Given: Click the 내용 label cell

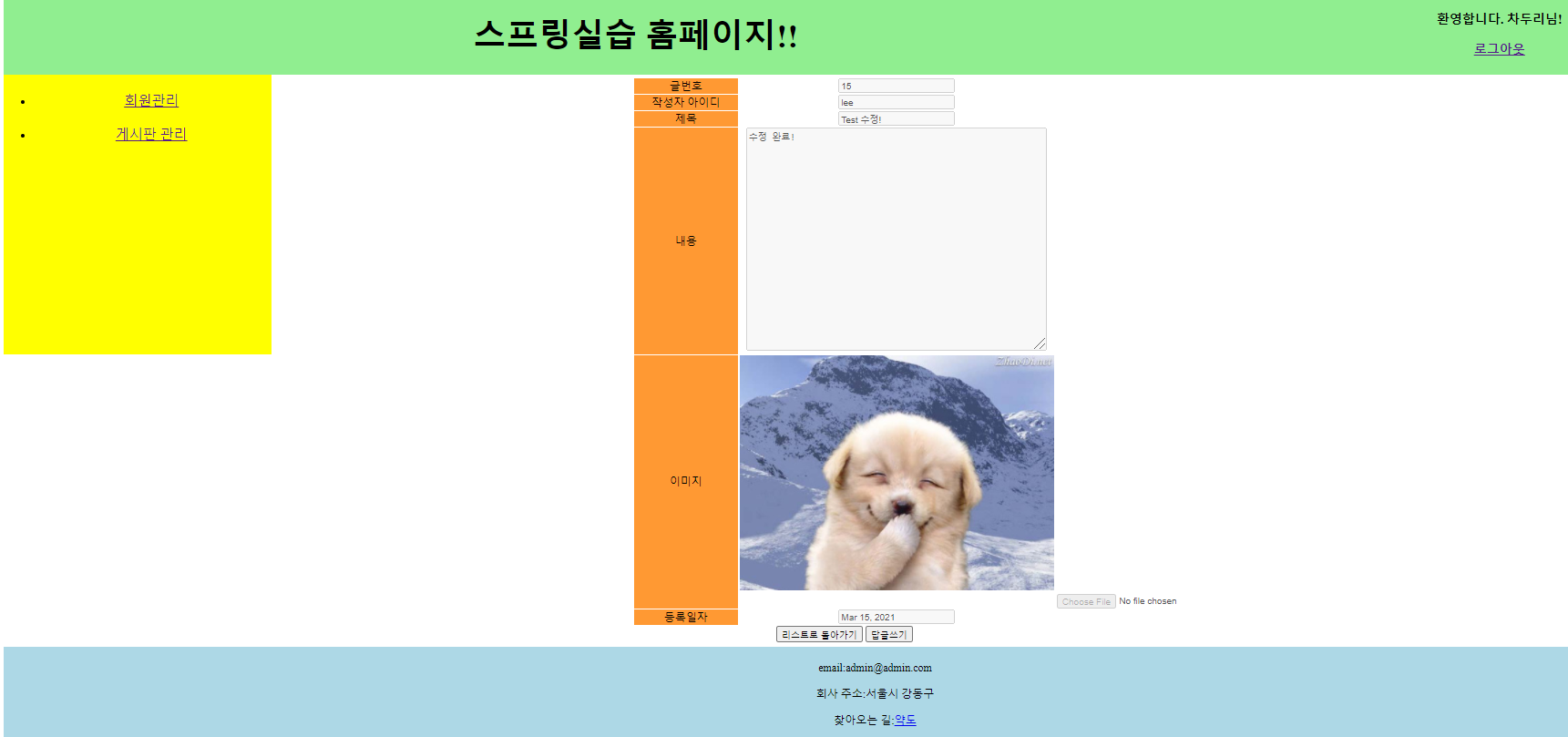Looking at the screenshot, I should 686,241.
